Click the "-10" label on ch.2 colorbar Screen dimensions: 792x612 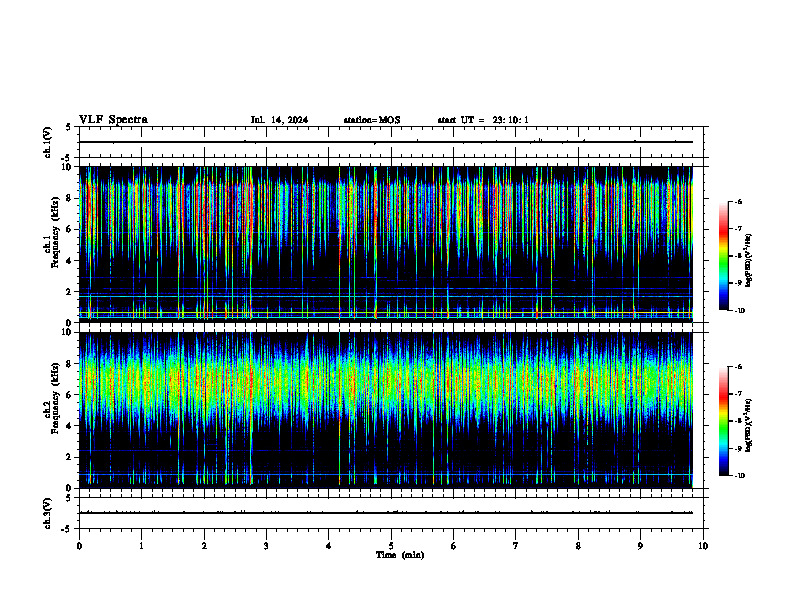(740, 476)
